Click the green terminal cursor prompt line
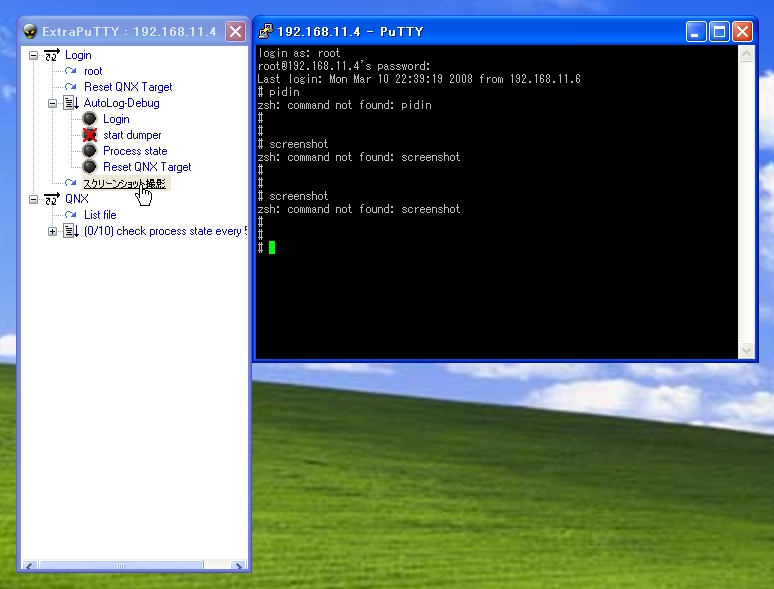This screenshot has width=774, height=589. 267,248
